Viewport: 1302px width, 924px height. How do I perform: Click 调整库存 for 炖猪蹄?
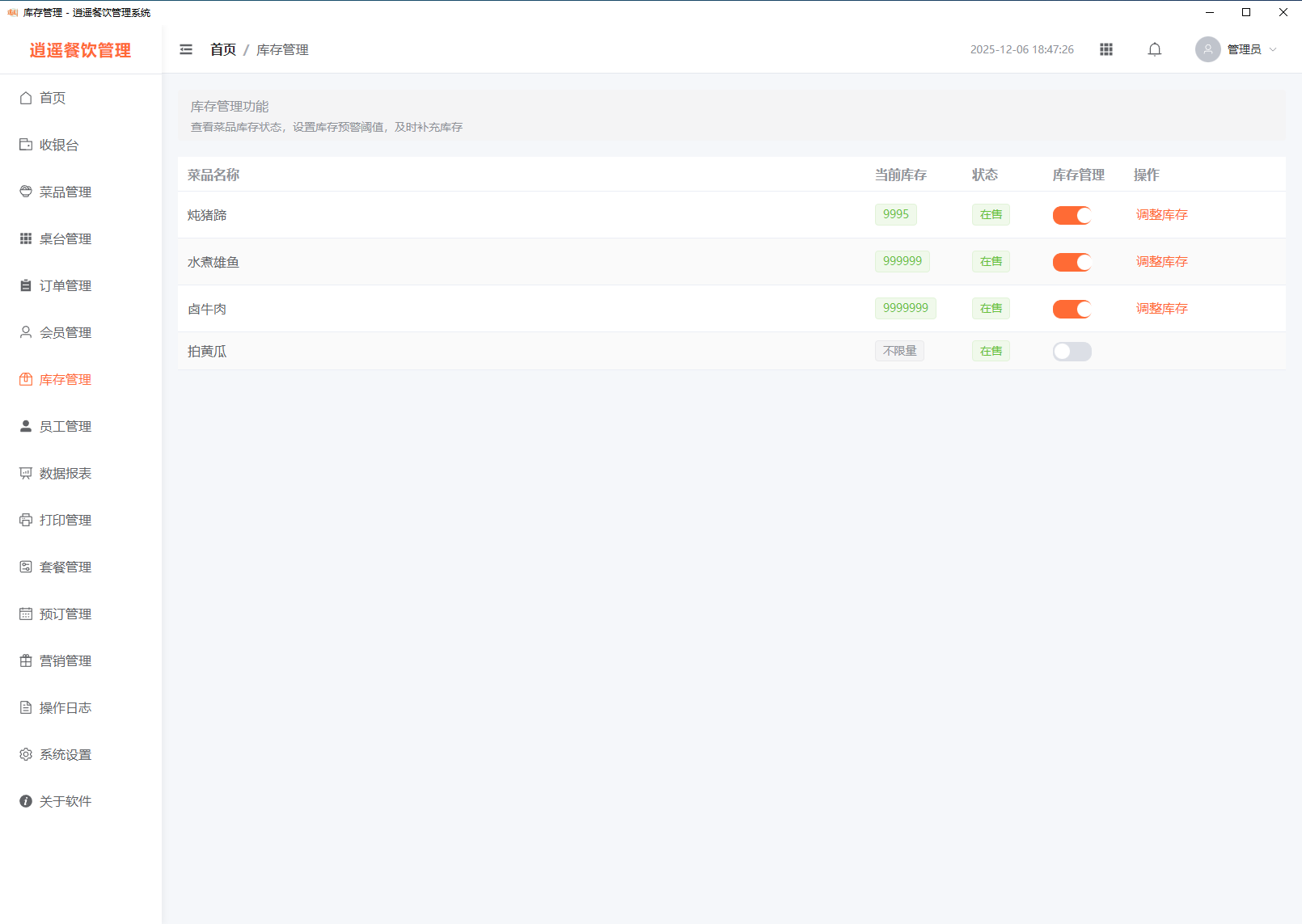coord(1161,215)
